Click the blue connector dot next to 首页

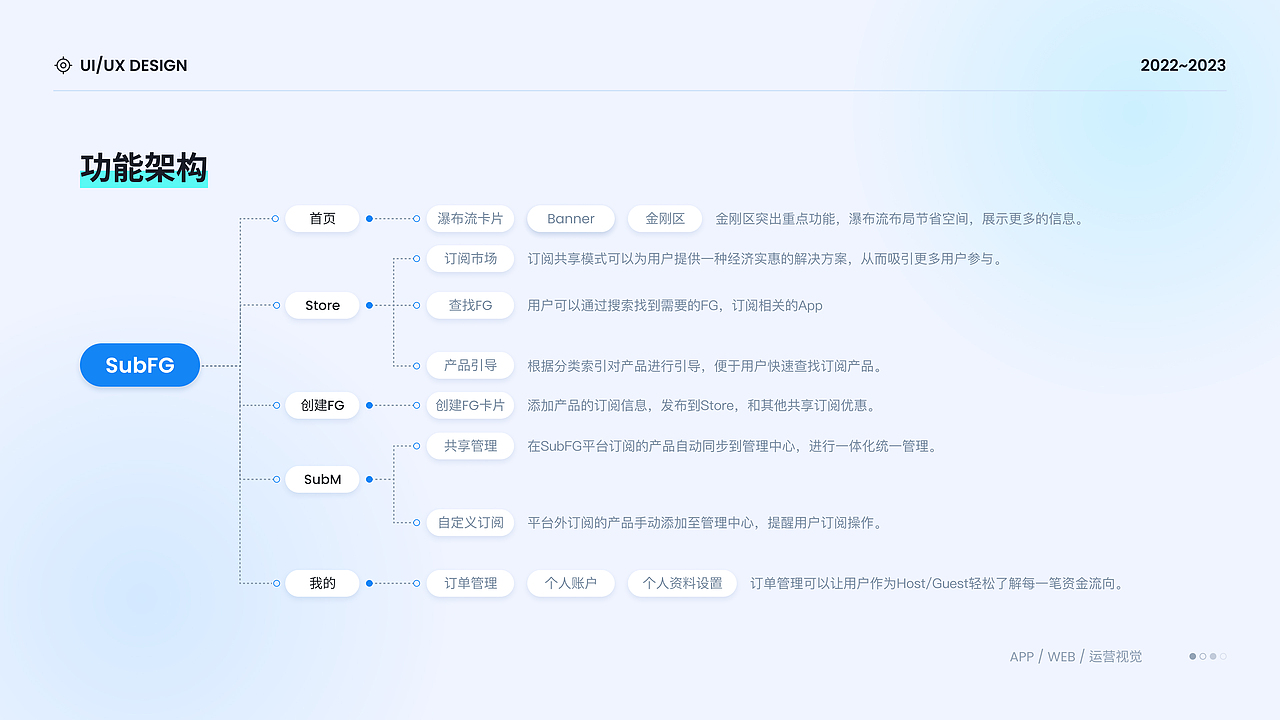368,218
